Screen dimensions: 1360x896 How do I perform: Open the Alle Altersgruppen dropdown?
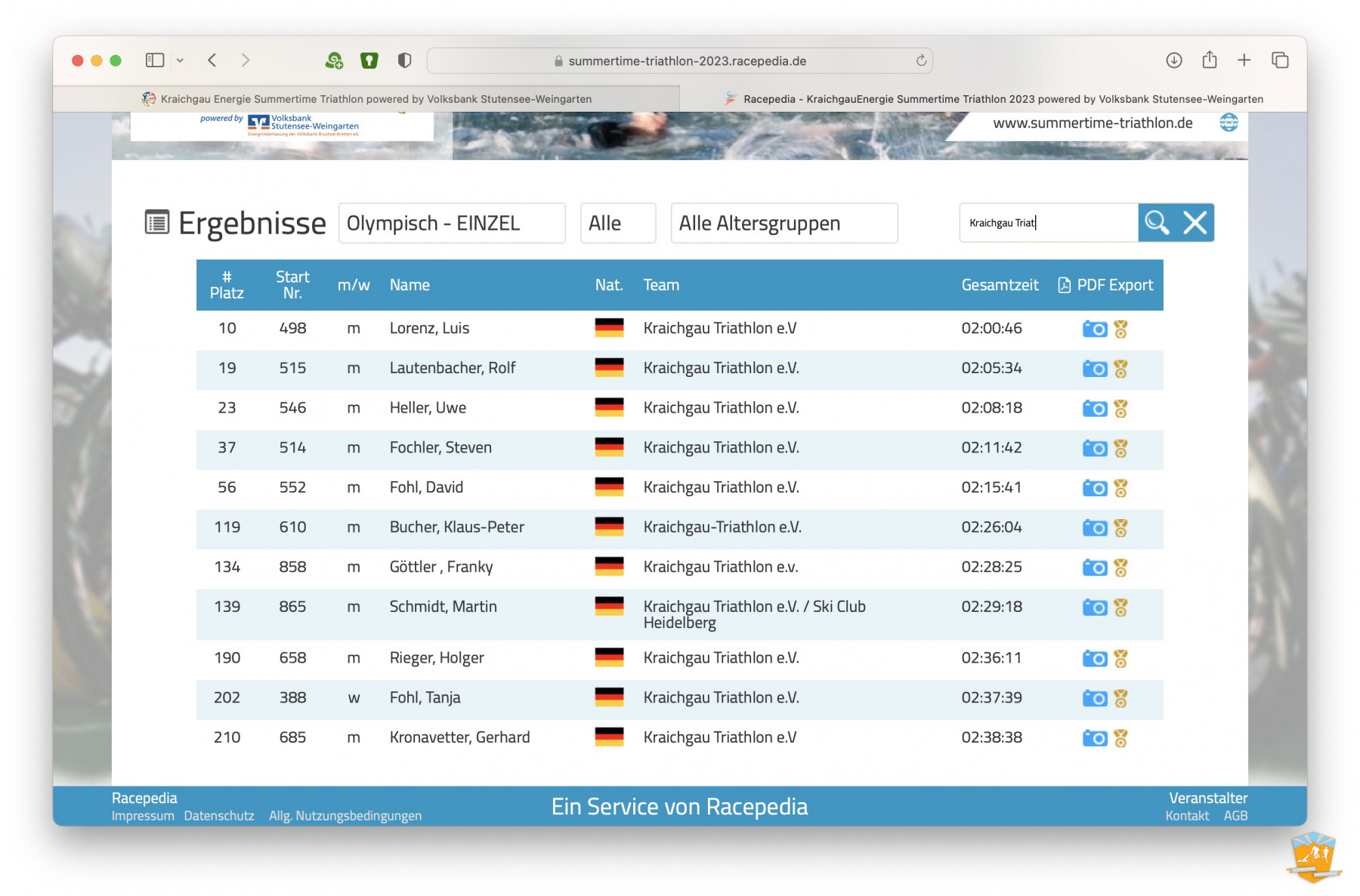pyautogui.click(x=784, y=224)
